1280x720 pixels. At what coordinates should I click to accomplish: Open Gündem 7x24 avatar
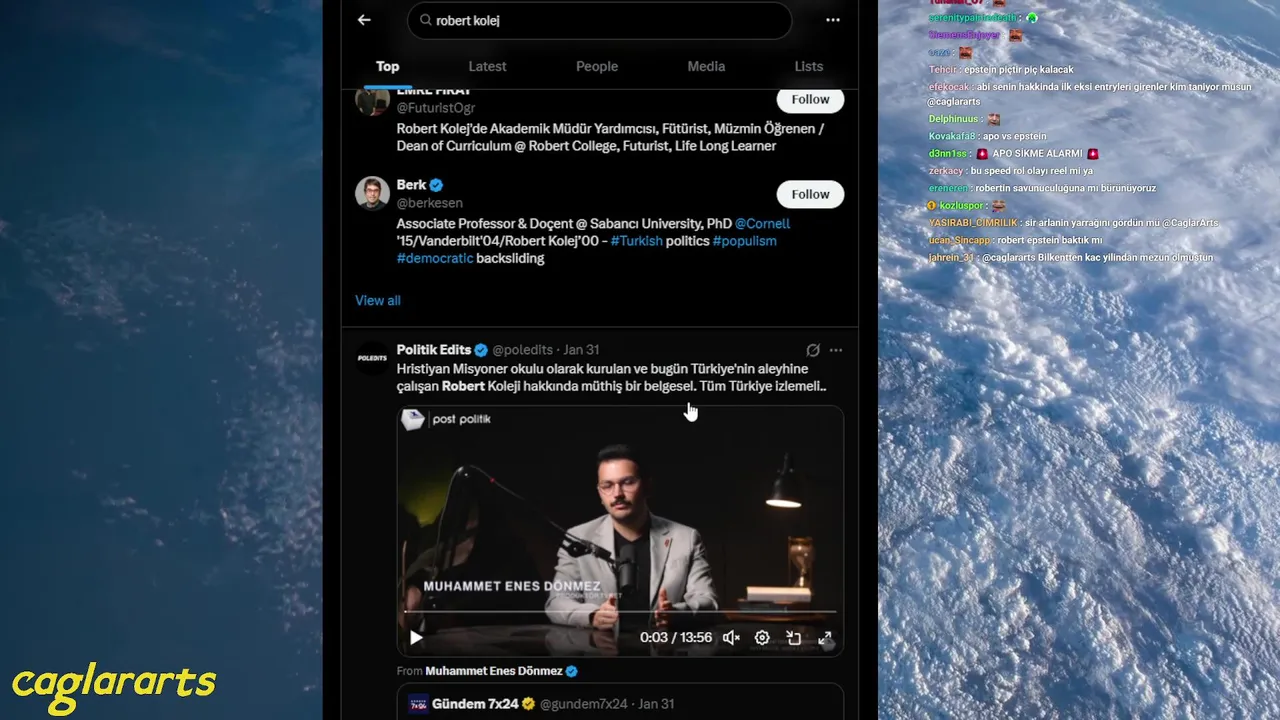[x=419, y=704]
